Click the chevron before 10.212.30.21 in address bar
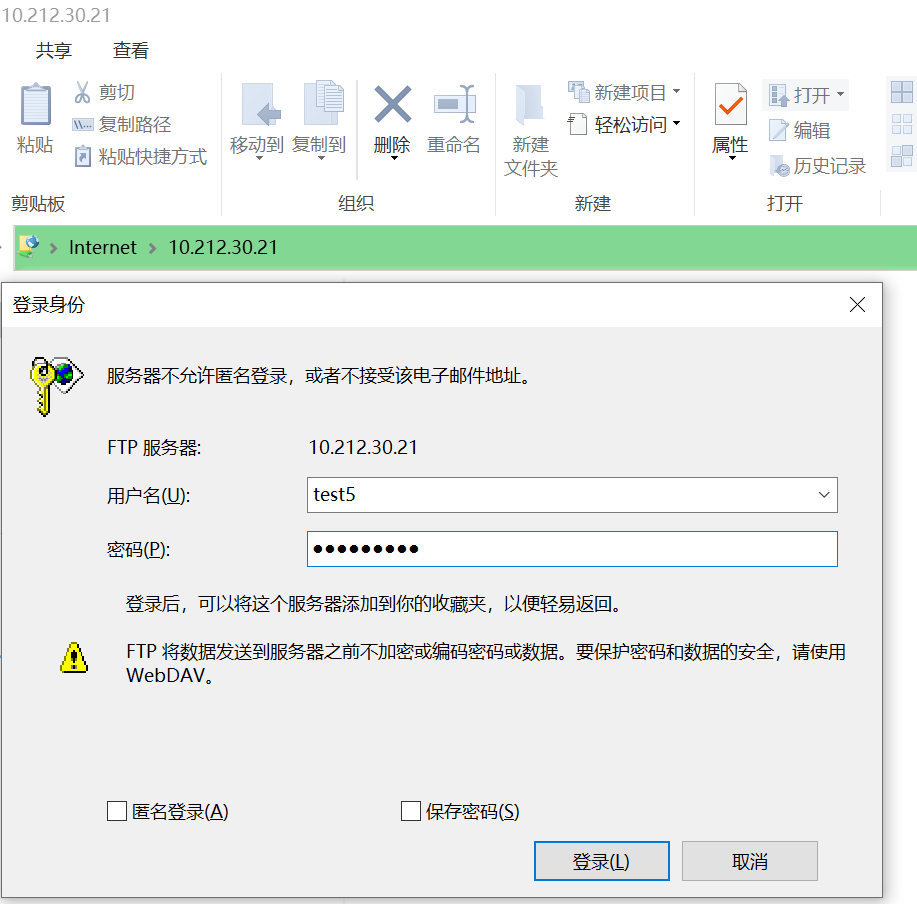 [x=153, y=248]
